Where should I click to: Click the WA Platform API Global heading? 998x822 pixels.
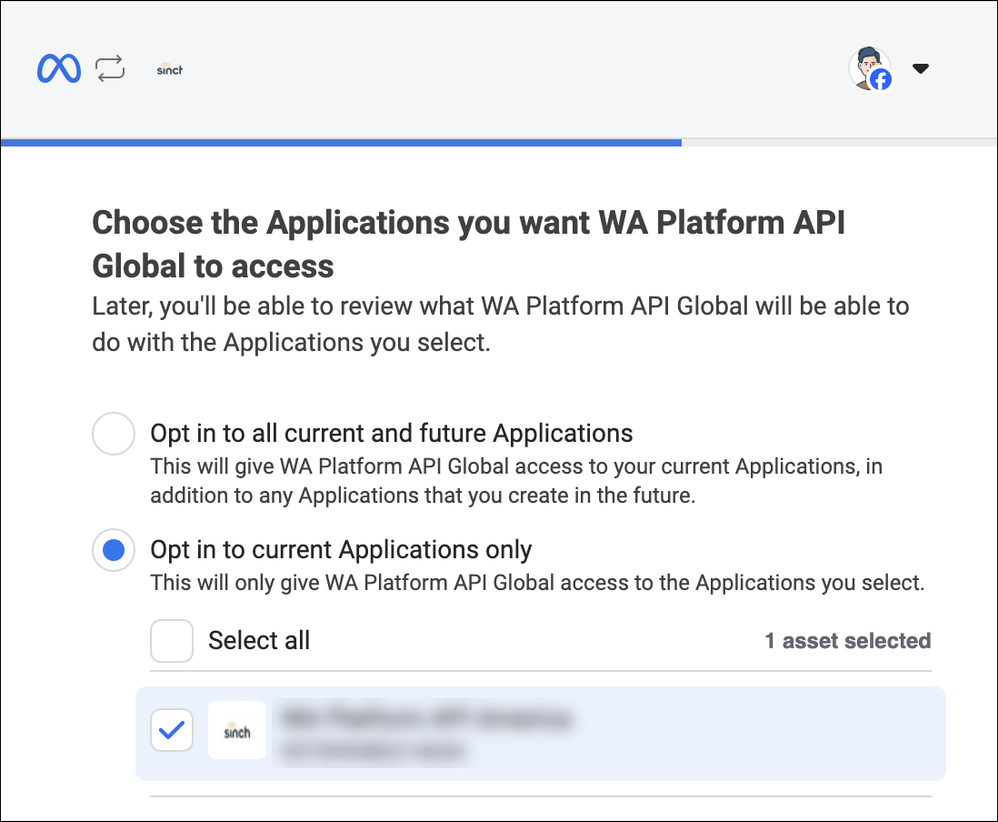point(468,245)
